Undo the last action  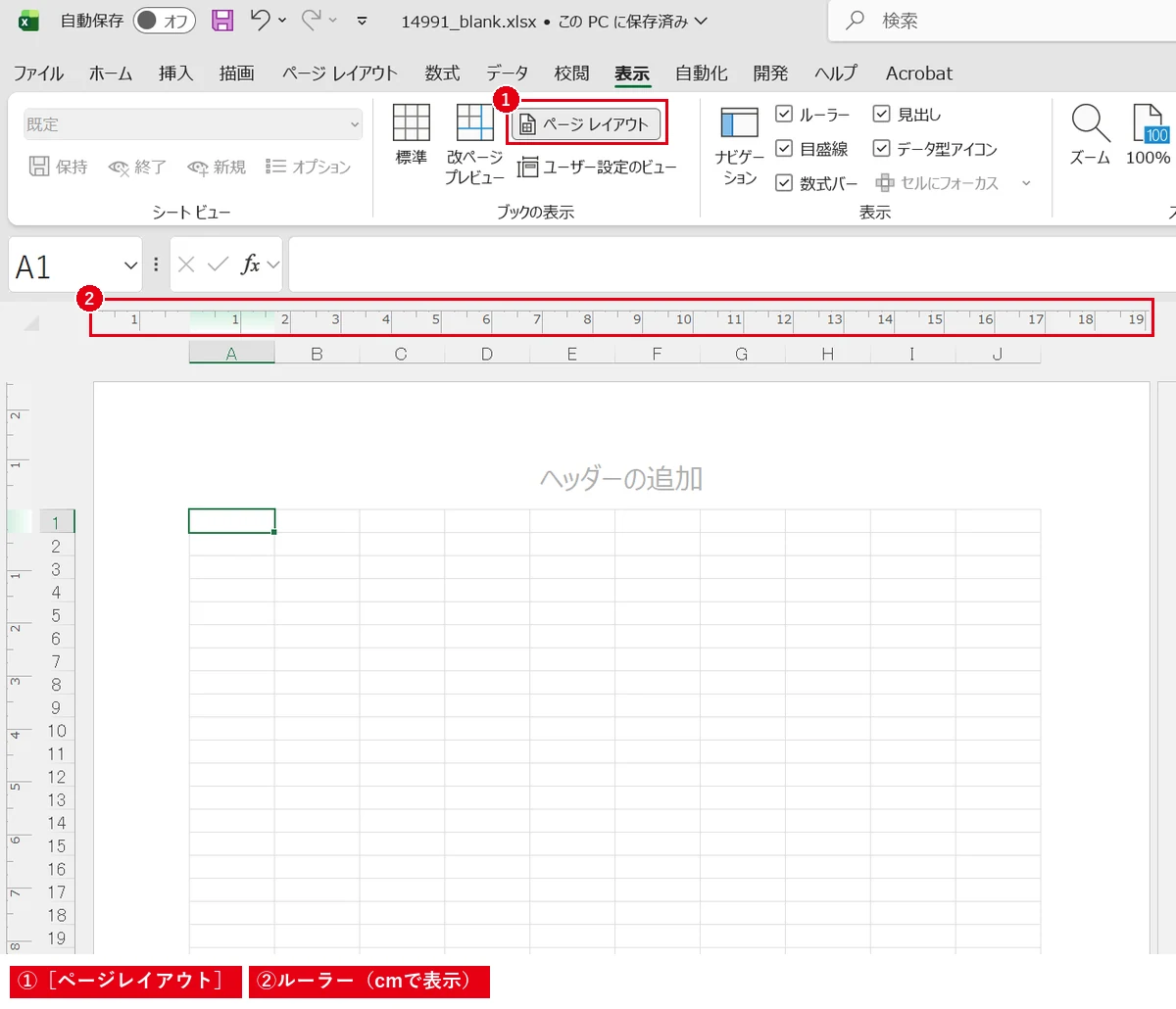260,20
